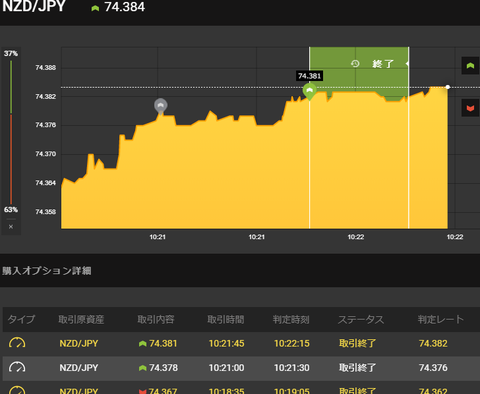The image size is (480, 394).
Task: Click the history clock icon beside 終了
Action: point(355,63)
